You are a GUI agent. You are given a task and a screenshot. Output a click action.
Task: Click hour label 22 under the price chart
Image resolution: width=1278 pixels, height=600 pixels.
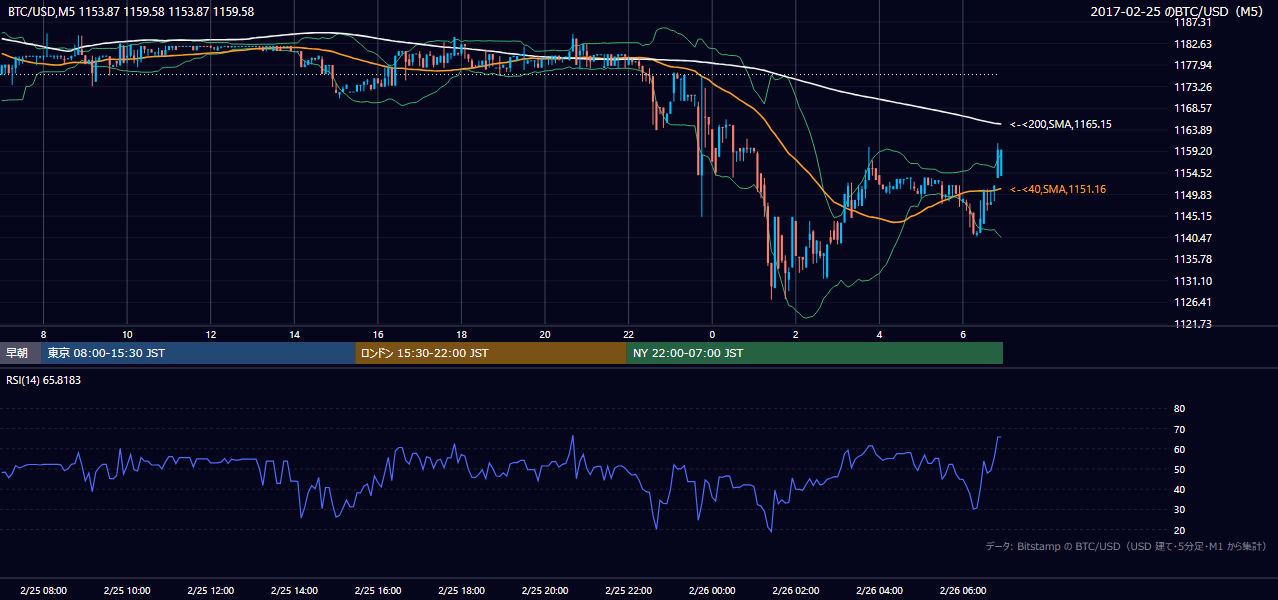tap(628, 334)
